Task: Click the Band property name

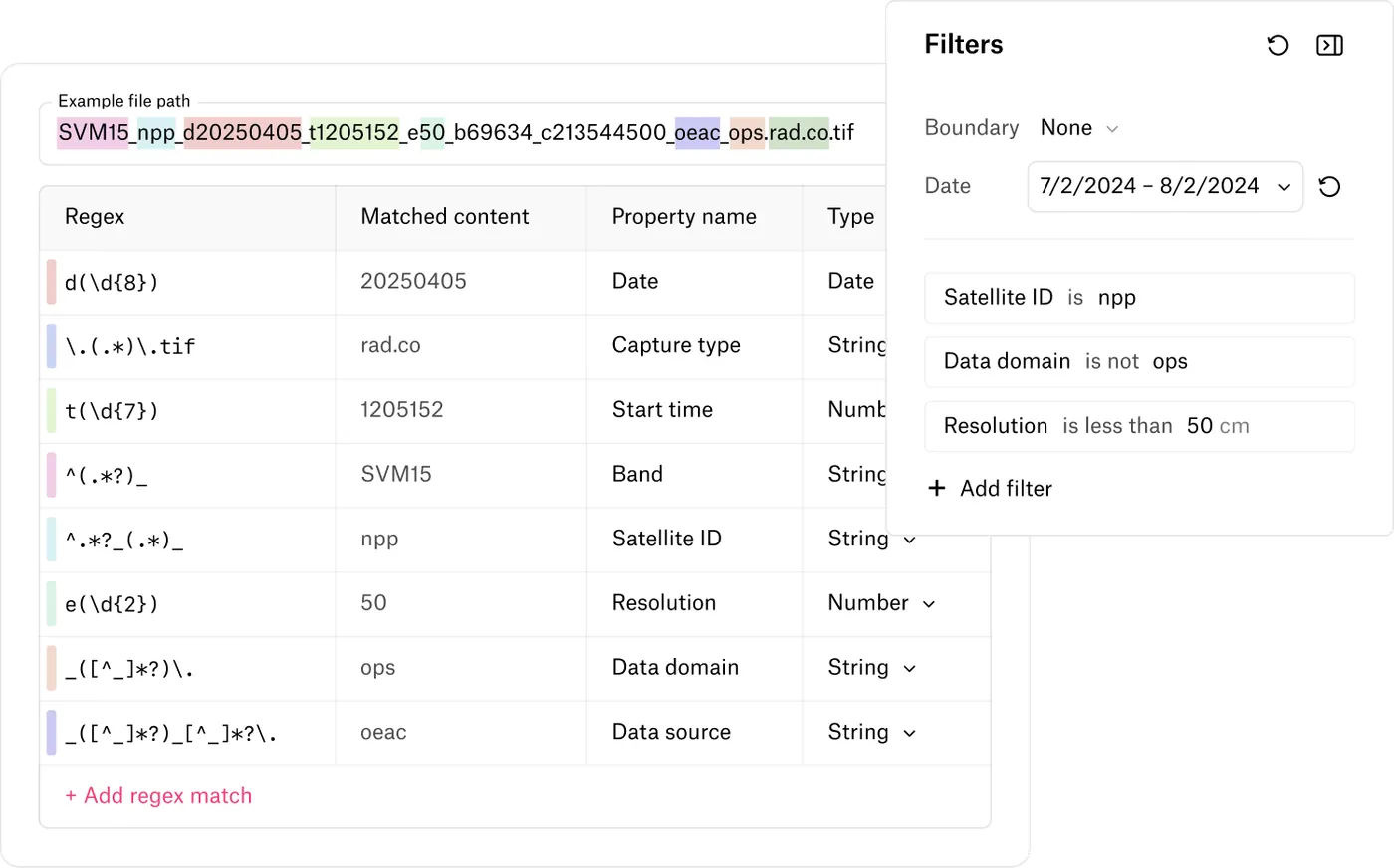Action: (637, 474)
